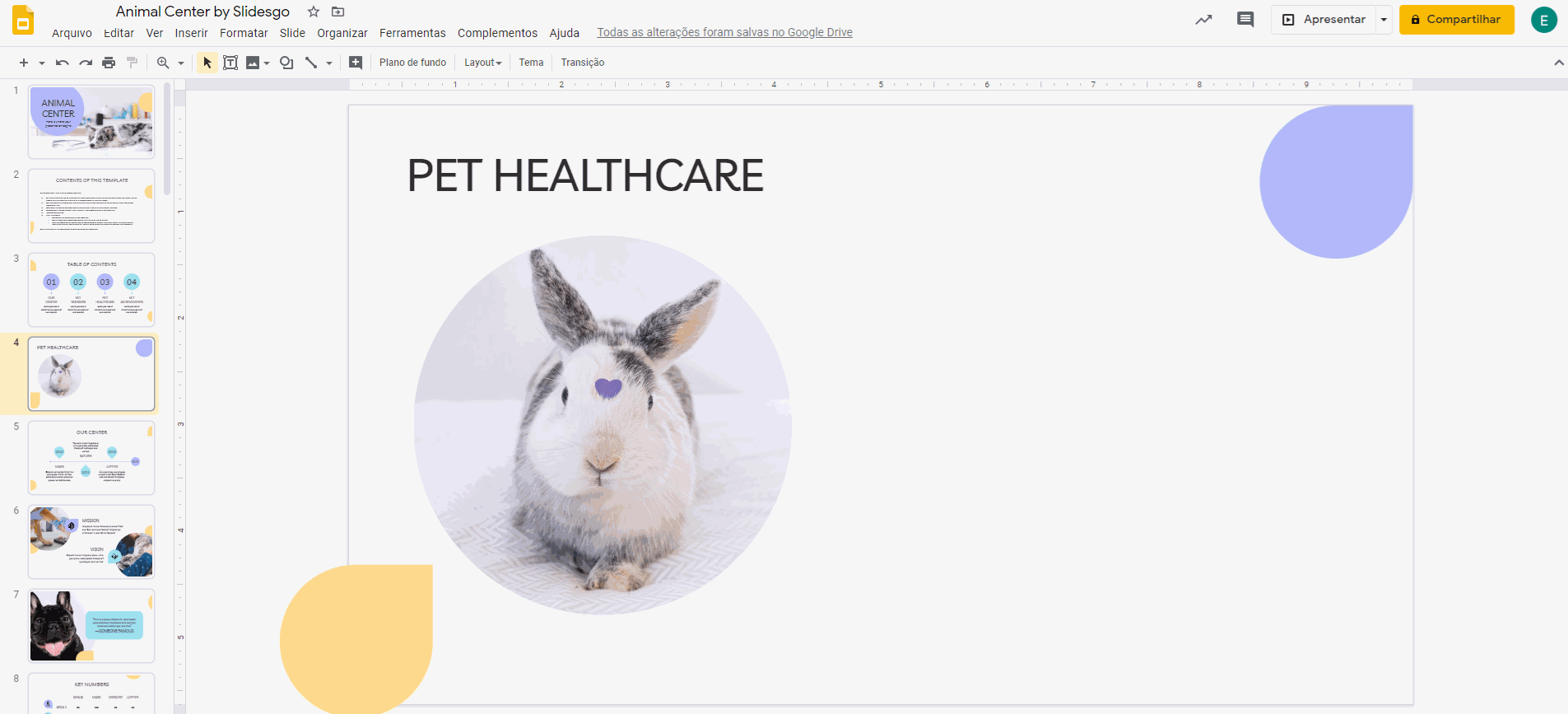Expand Apresentar options dropdown arrow
This screenshot has width=1568, height=714.
point(1384,20)
